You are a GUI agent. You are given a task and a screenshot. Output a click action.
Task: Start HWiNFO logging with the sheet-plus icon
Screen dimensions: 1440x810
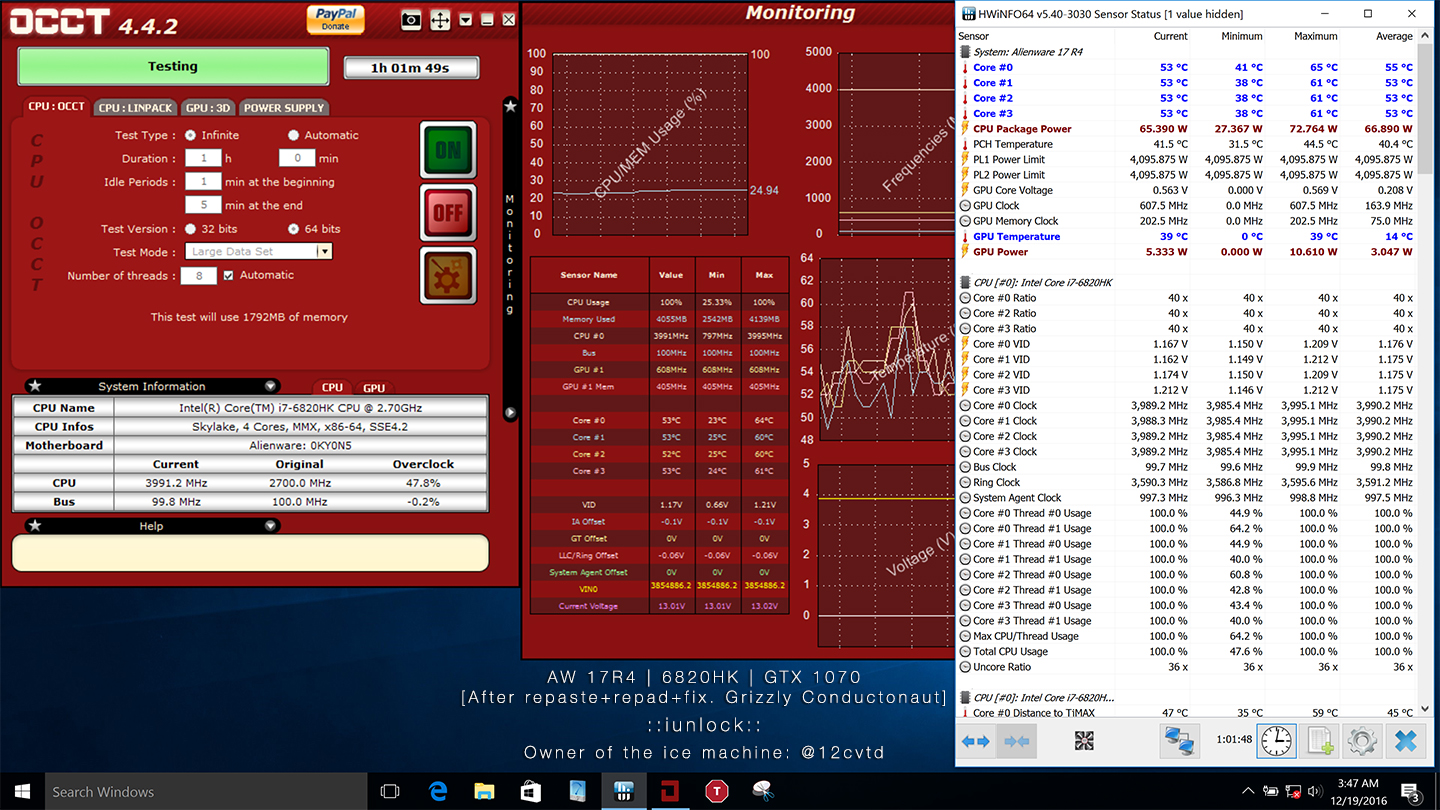[x=1319, y=741]
